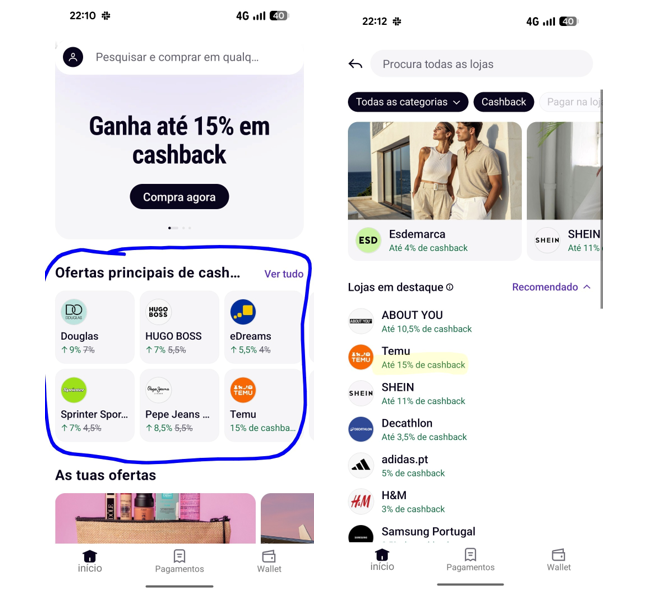
Task: Open the profile avatar icon
Action: coord(73,57)
